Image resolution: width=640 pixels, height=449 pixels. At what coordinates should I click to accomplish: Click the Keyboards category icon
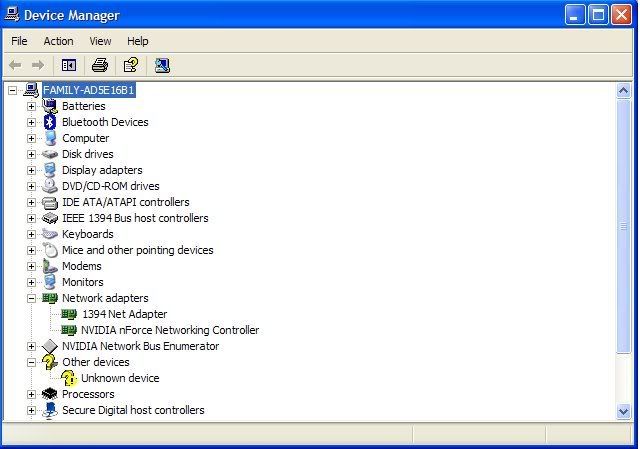point(50,234)
